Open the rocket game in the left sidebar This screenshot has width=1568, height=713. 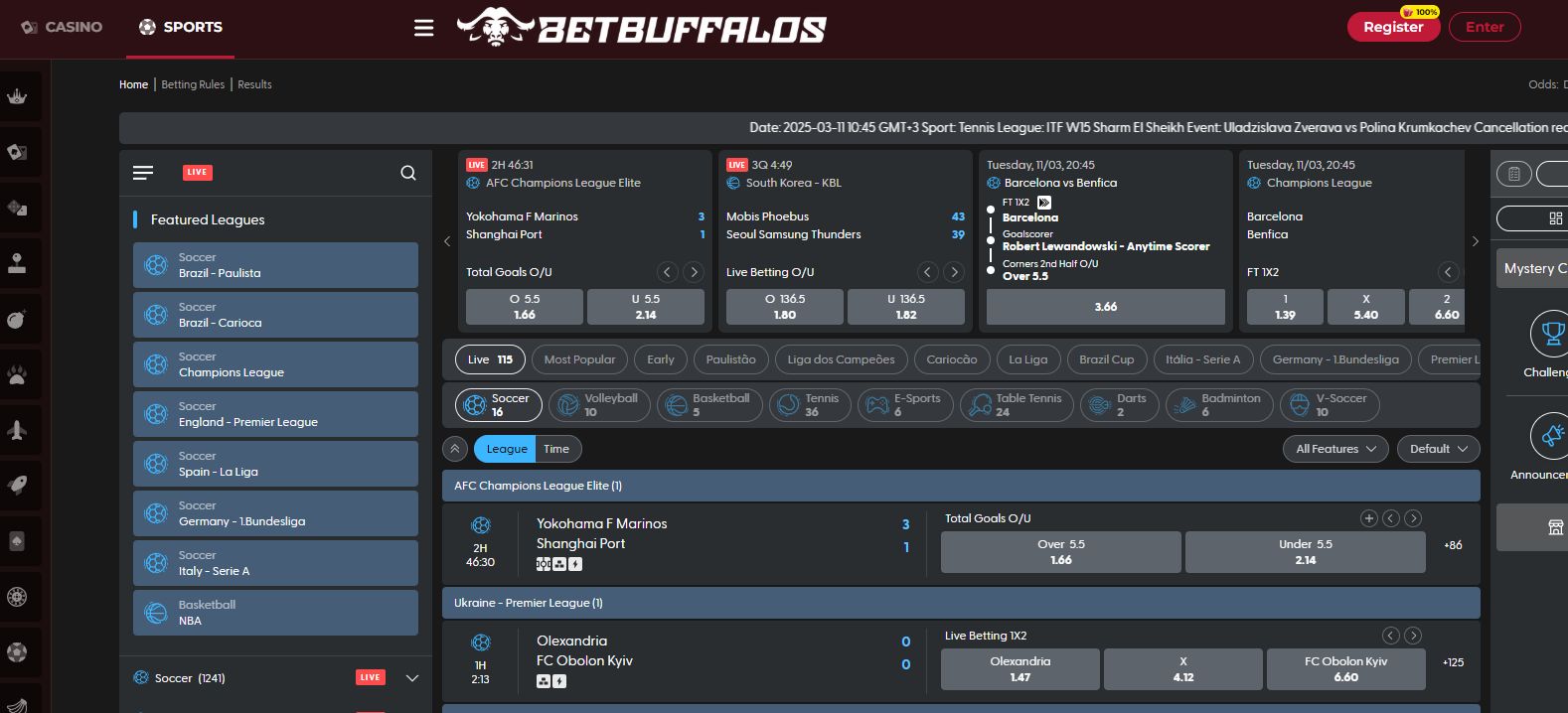17,486
